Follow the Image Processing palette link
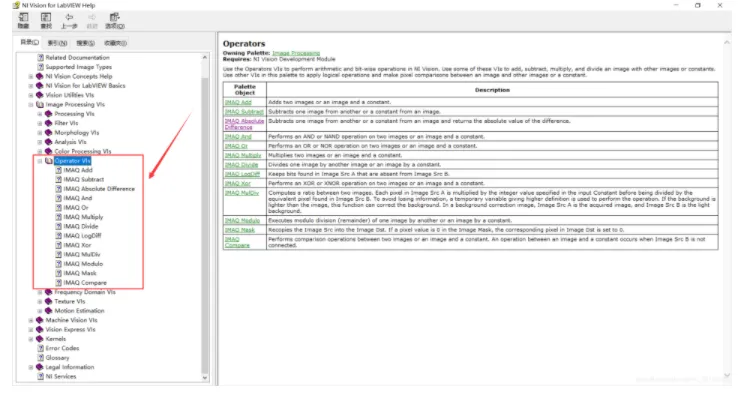Image resolution: width=751 pixels, height=410 pixels. [296, 53]
